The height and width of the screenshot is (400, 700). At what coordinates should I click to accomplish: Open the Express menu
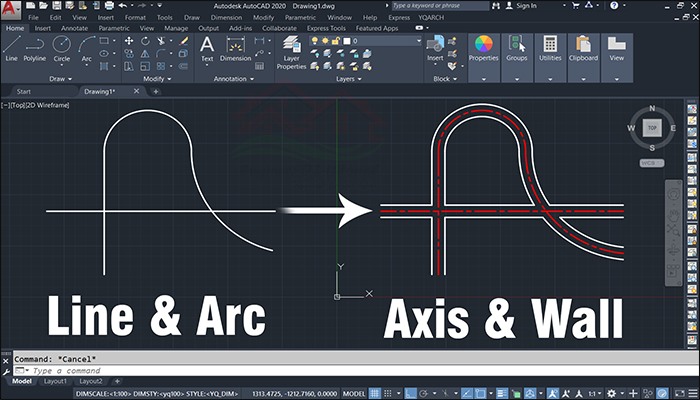399,17
